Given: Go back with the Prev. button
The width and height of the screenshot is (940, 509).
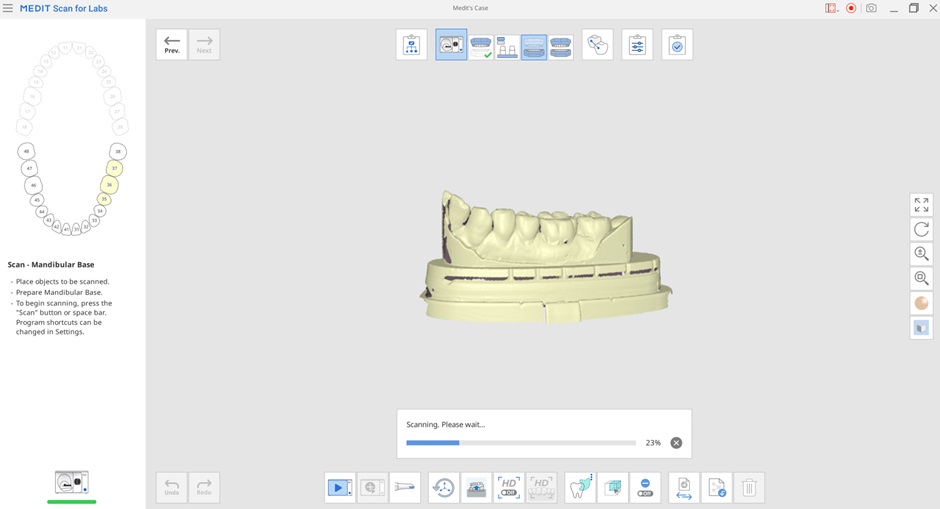Looking at the screenshot, I should [171, 44].
